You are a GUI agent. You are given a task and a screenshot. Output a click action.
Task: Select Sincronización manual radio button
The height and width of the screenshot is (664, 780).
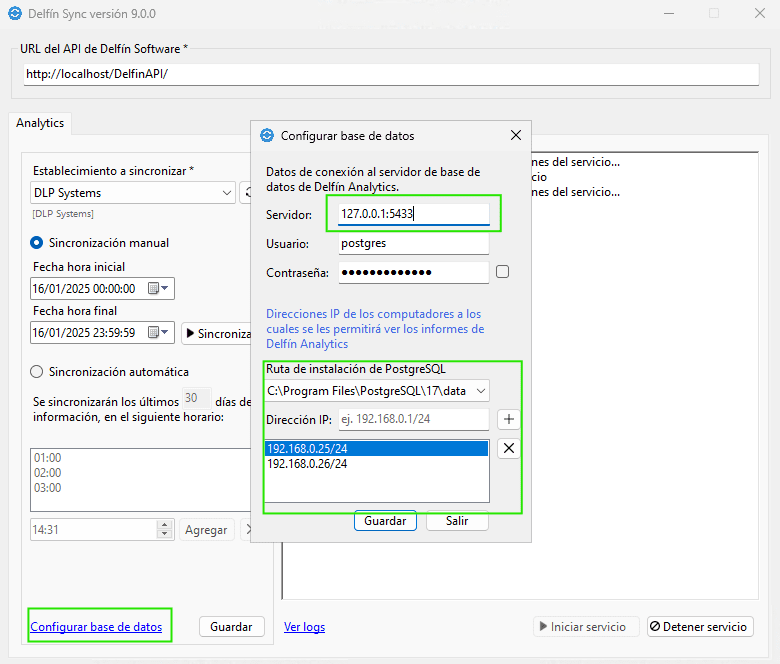[36, 243]
